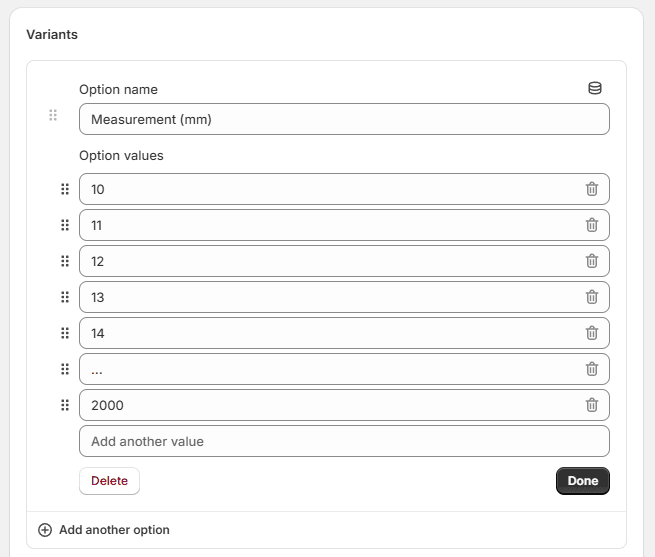Click the trash icon next to 2000
Viewport: 655px width, 557px height.
[x=592, y=405]
